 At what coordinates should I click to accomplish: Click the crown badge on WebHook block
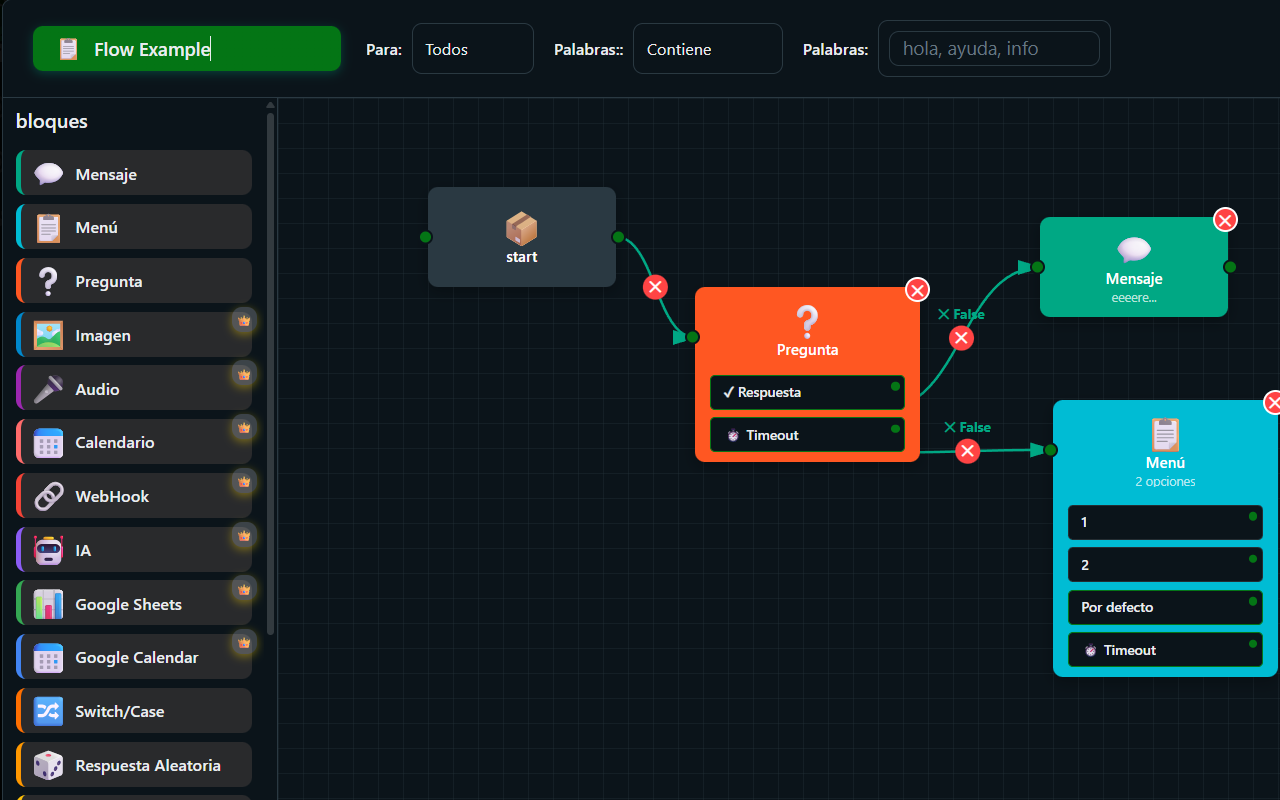coord(244,482)
